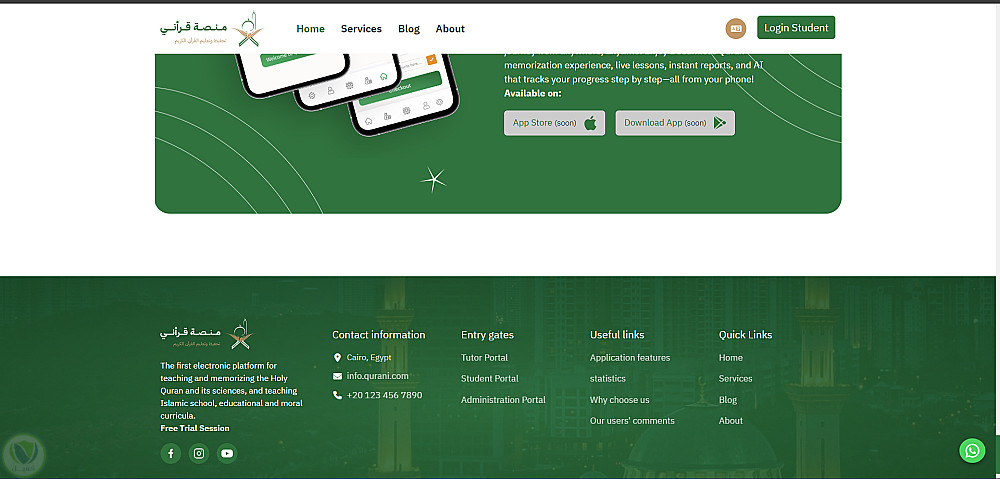Click the Login Student button

click(x=796, y=27)
